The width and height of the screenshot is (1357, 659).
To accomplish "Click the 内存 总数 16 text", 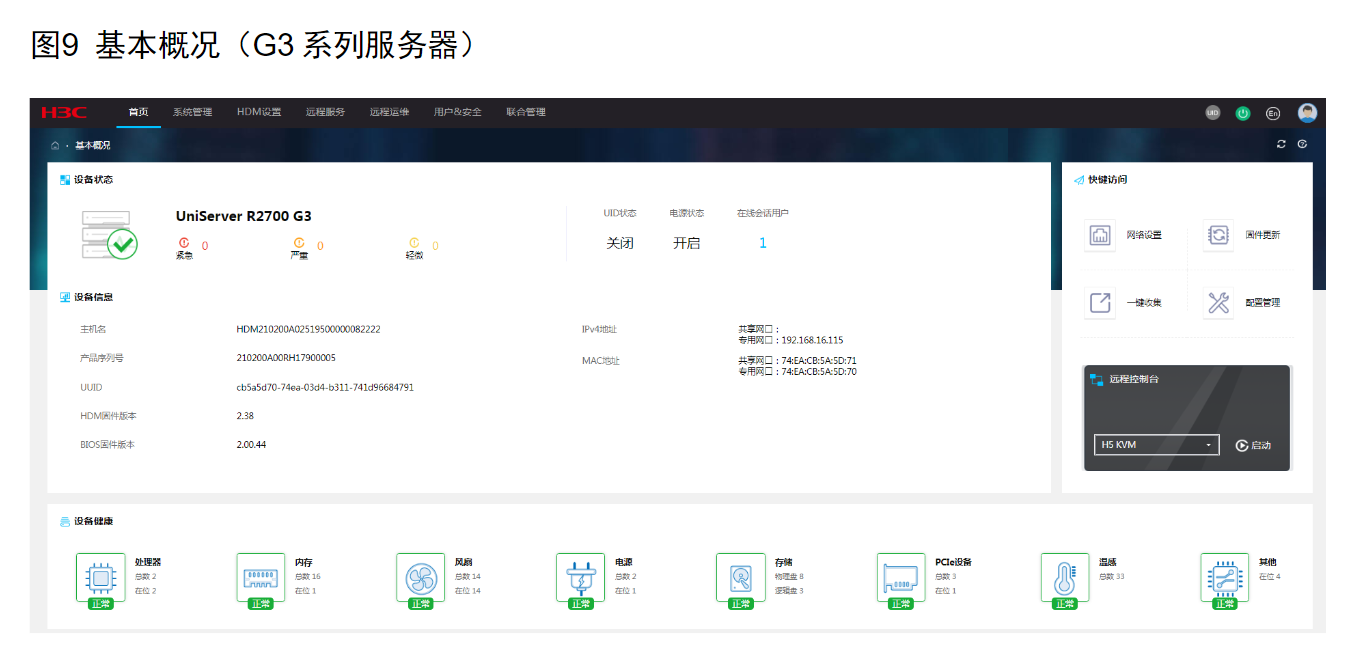I will coord(308,577).
